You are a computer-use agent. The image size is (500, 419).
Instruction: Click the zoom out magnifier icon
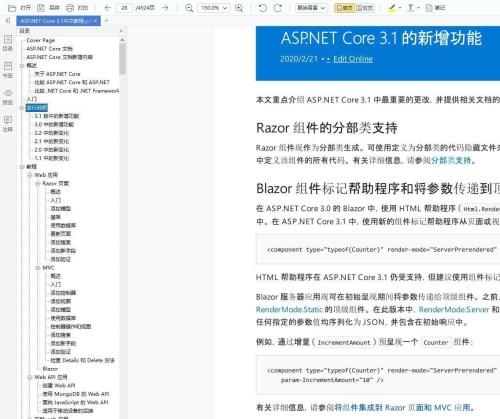pos(189,8)
